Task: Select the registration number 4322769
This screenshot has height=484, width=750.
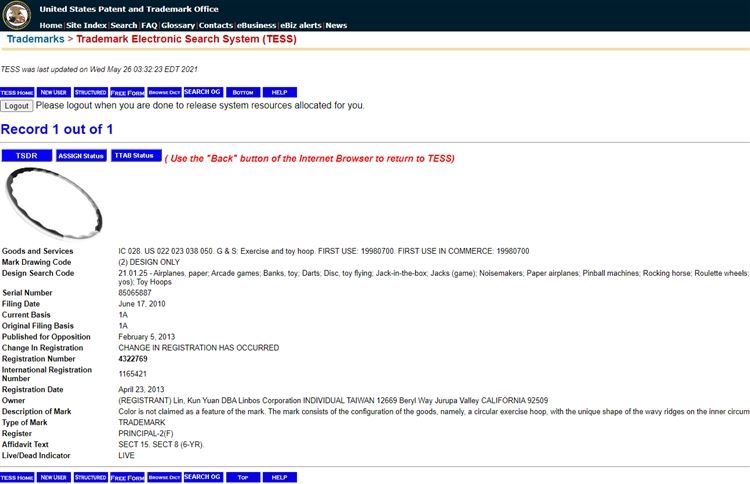Action: (x=133, y=359)
